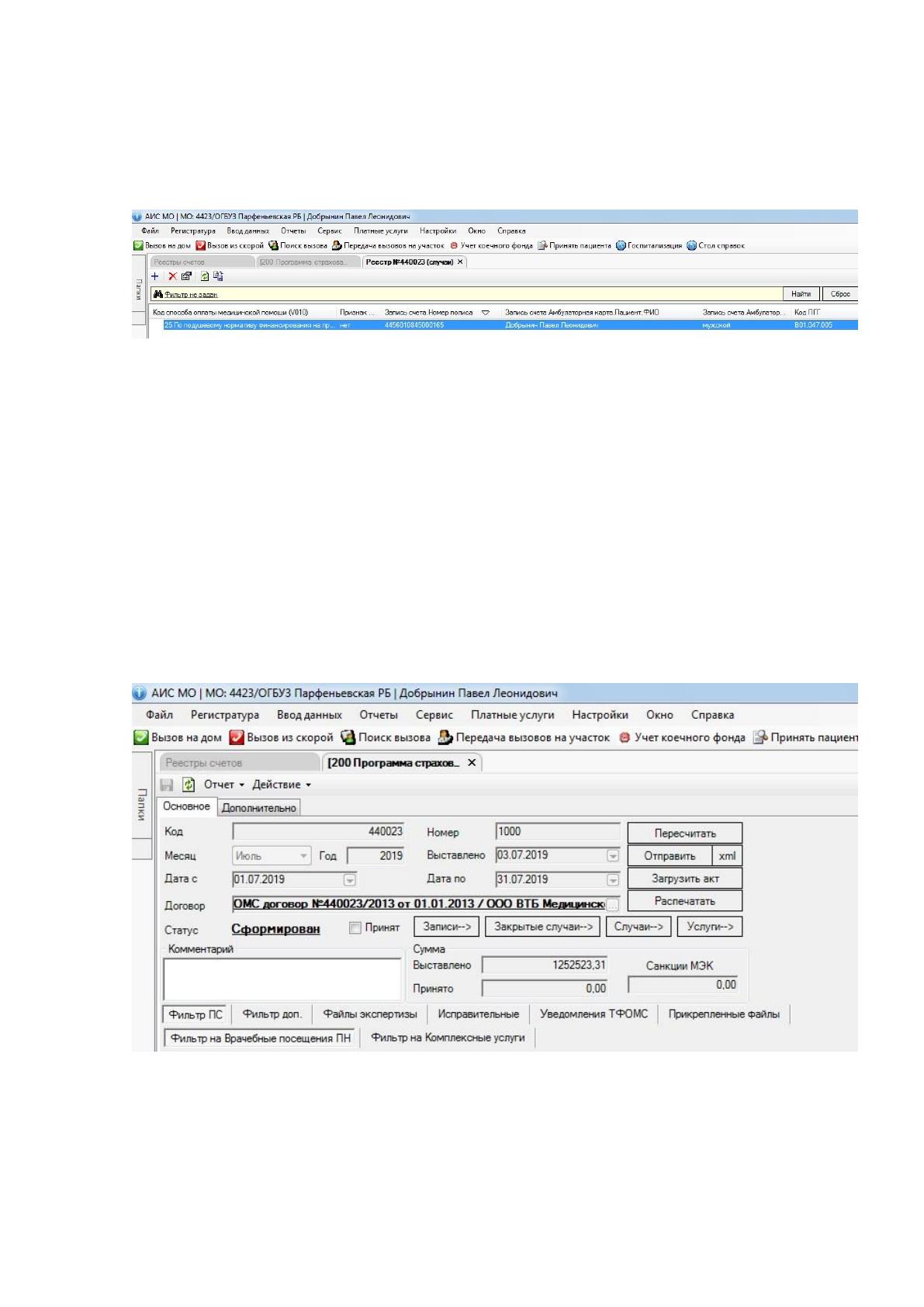This screenshot has height=1307, width=924.
Task: Click the 'Стол справок' toolbar icon
Action: tap(691, 245)
